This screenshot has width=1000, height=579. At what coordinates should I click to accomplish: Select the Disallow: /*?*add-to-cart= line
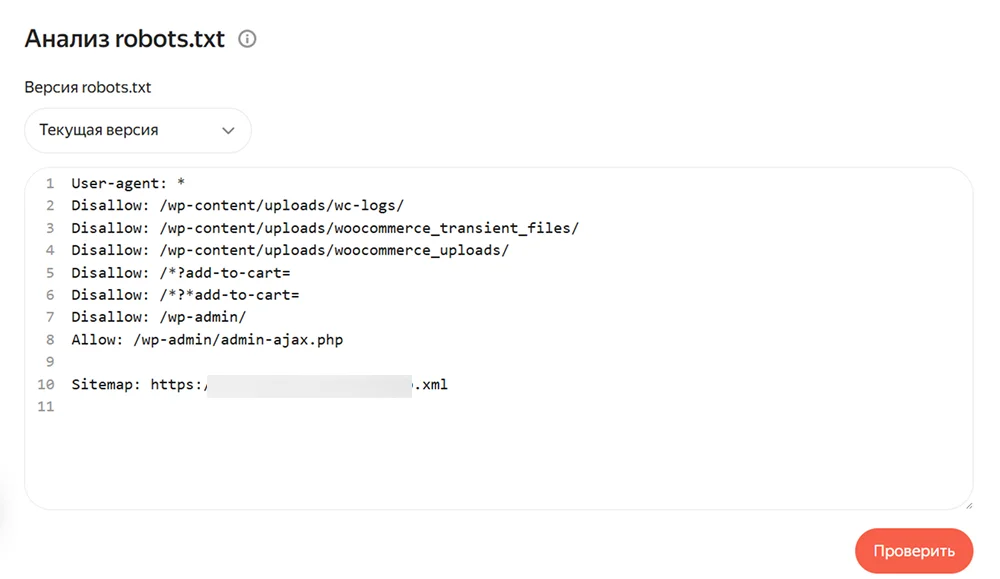click(x=185, y=295)
